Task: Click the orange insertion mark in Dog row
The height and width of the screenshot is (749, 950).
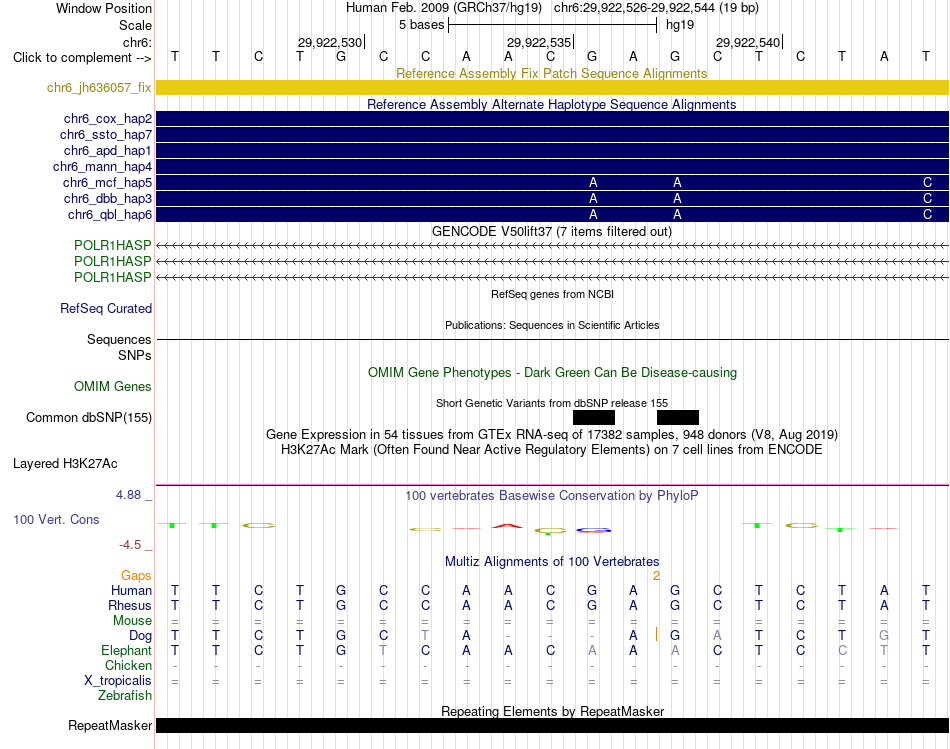Action: pos(656,634)
